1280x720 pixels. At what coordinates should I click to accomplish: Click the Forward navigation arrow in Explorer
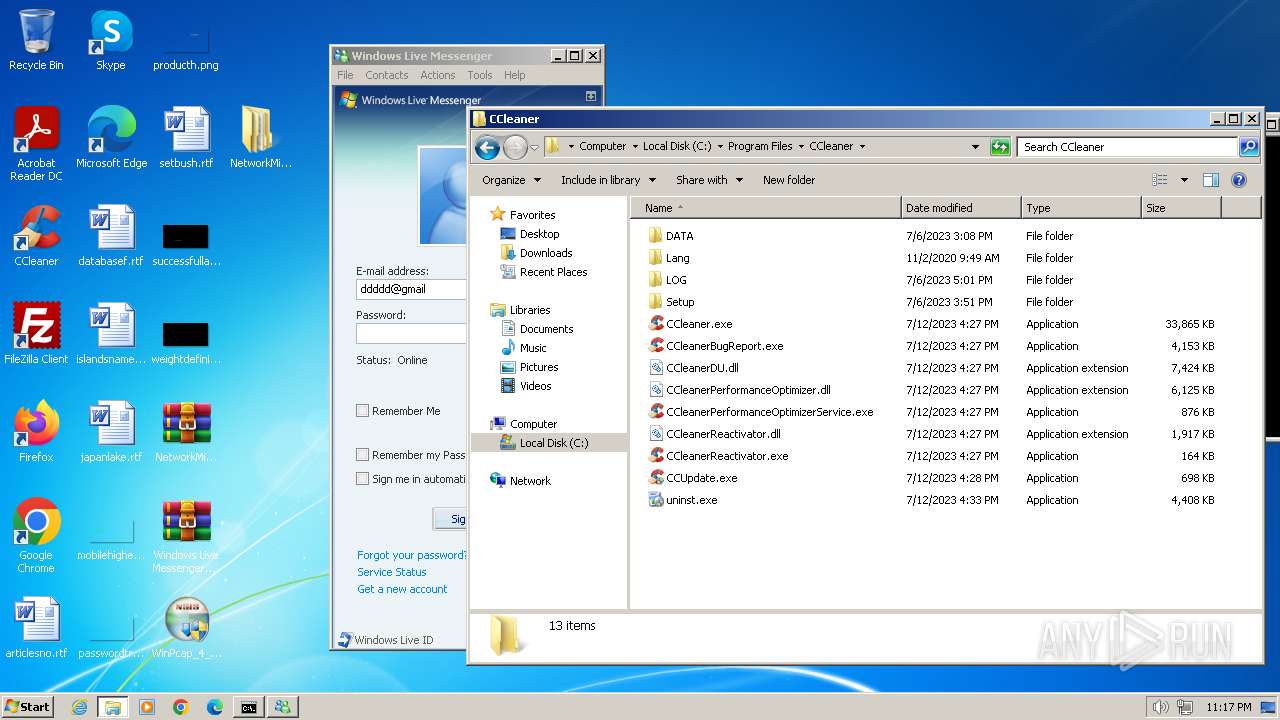[515, 147]
